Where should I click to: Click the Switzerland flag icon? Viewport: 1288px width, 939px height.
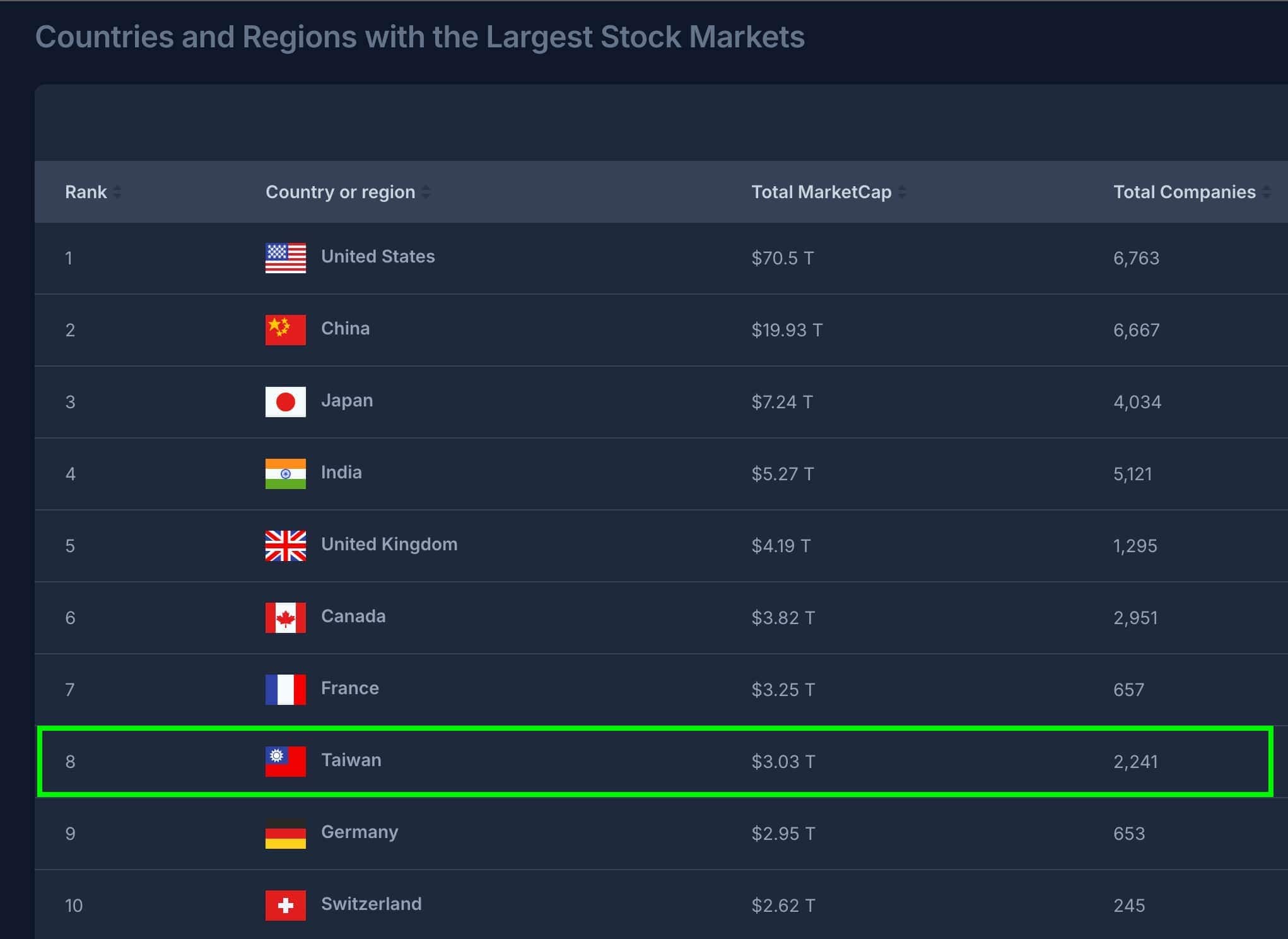click(x=285, y=906)
